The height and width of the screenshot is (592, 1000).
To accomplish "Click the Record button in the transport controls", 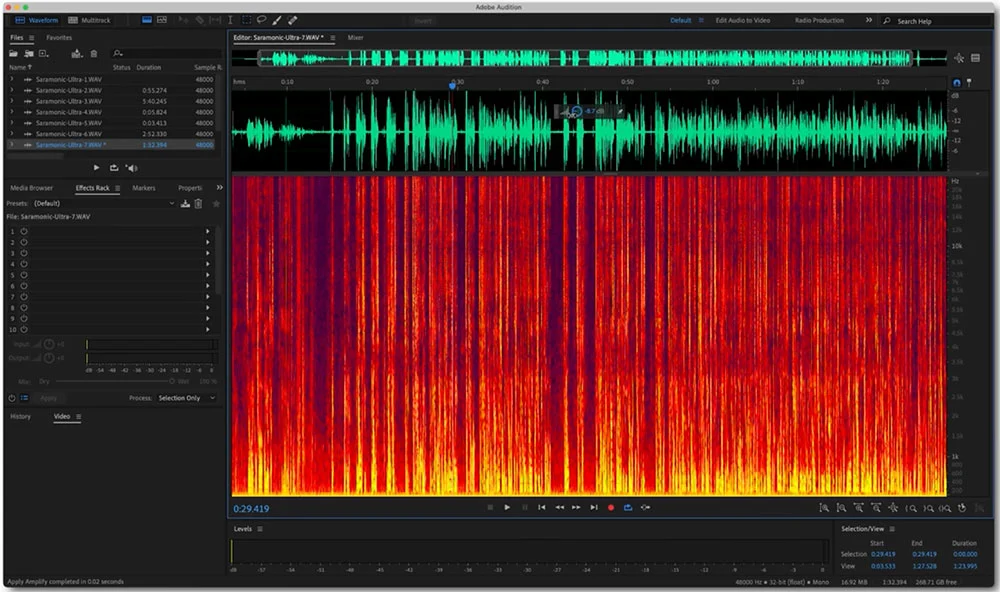I will click(x=611, y=507).
